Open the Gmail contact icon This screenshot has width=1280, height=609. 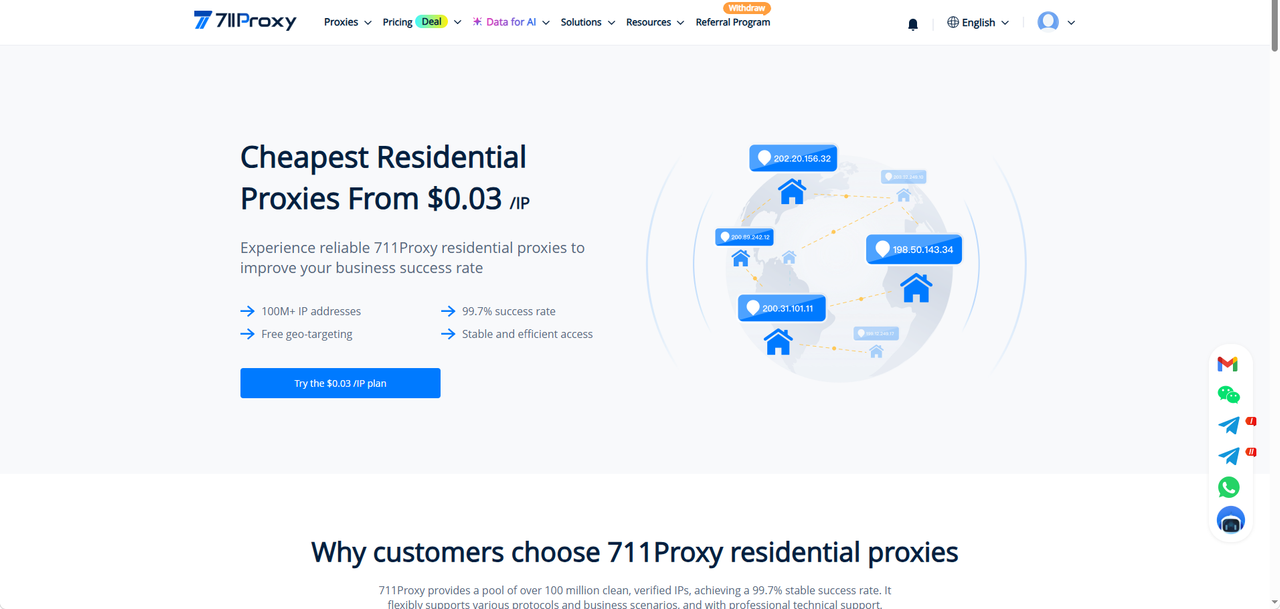pyautogui.click(x=1228, y=364)
